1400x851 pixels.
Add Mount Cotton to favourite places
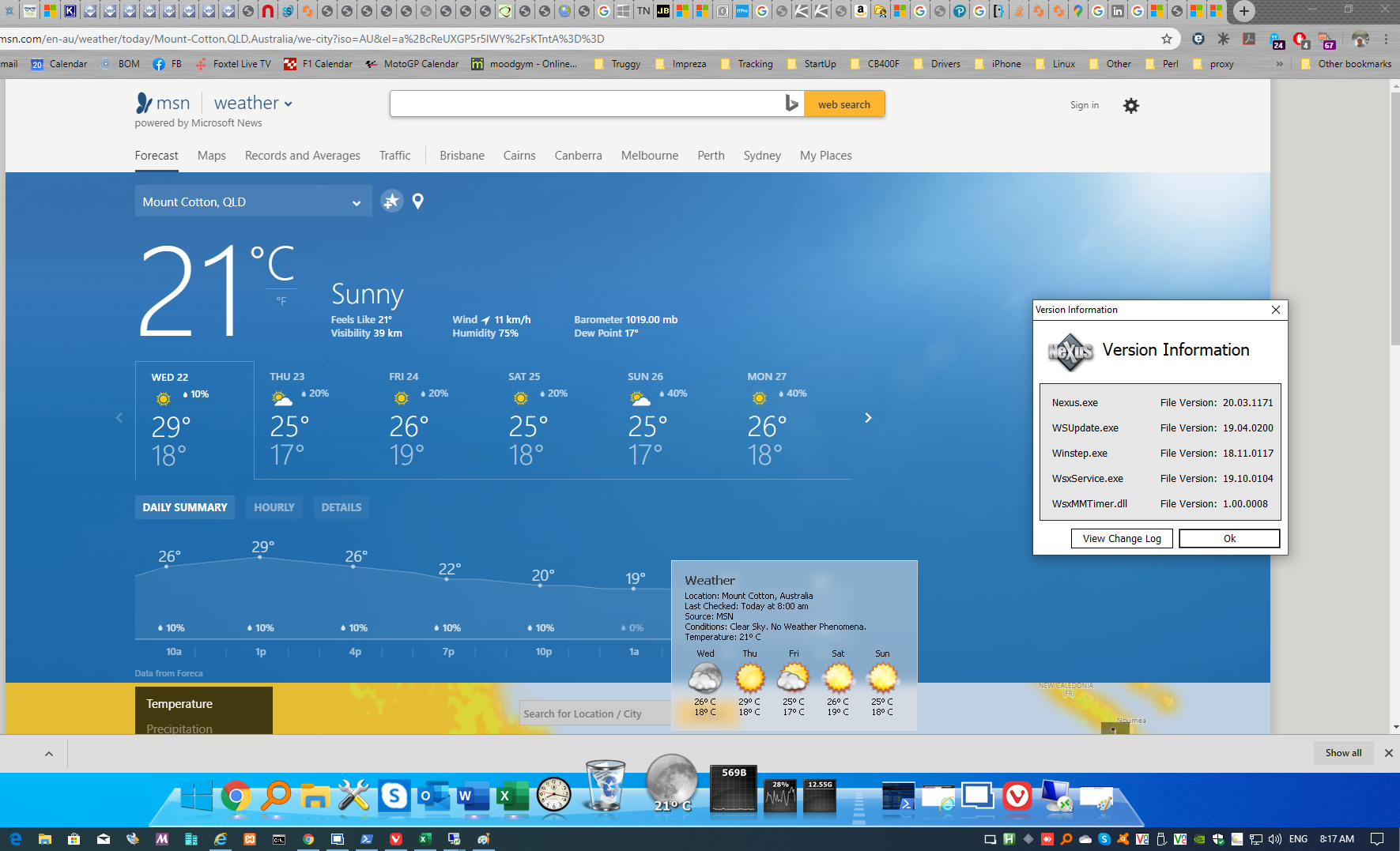(391, 201)
